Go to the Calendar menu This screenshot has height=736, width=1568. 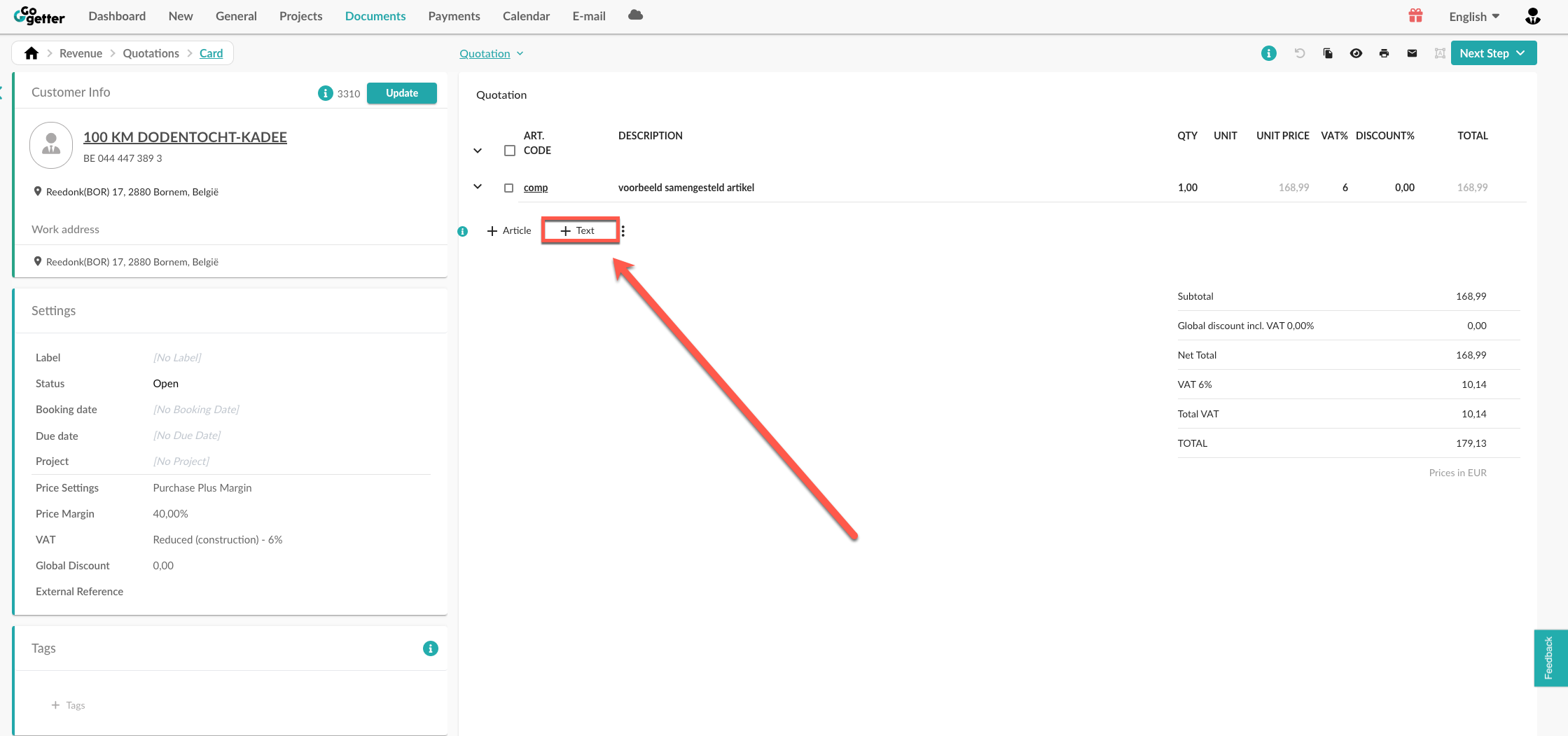(x=526, y=16)
